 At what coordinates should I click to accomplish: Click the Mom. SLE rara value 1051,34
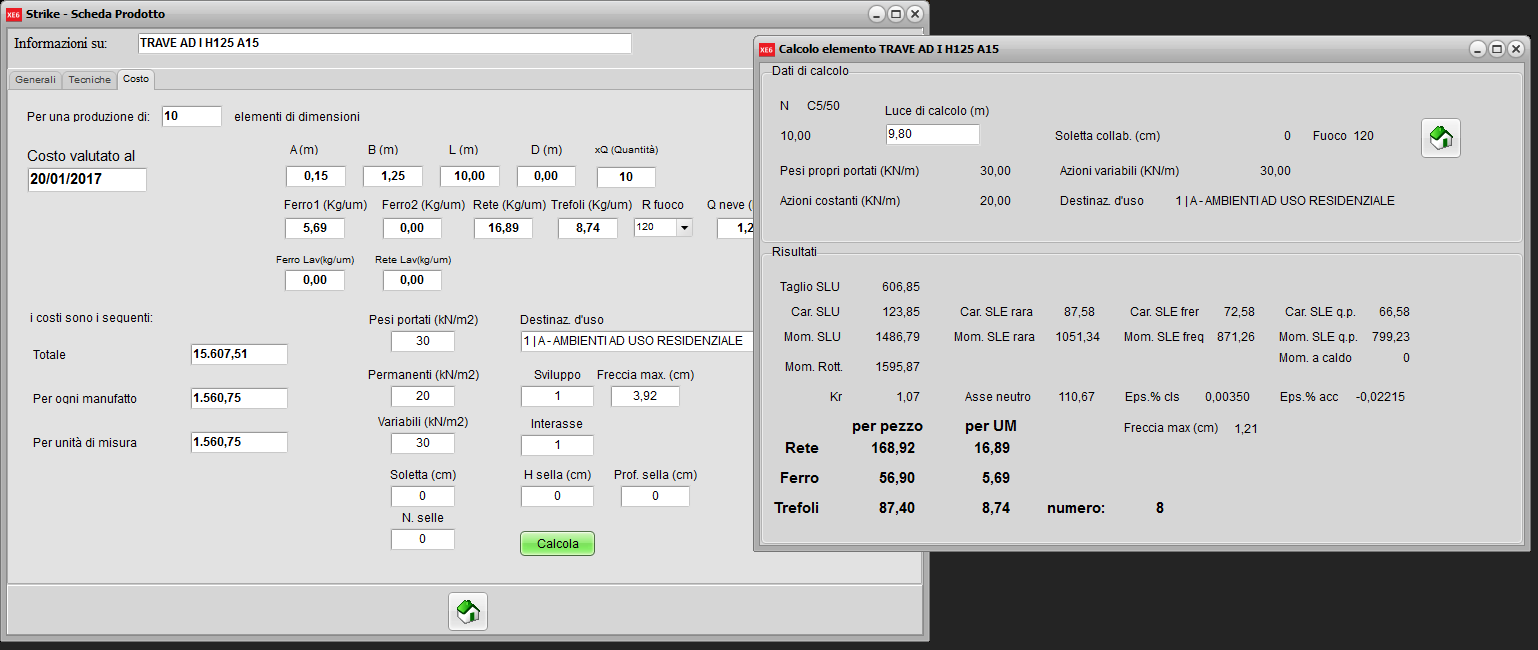pos(1077,336)
